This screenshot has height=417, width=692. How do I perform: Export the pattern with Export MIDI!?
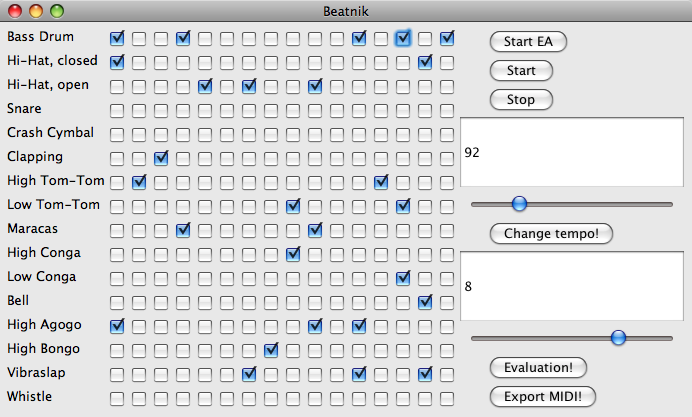pyautogui.click(x=543, y=396)
